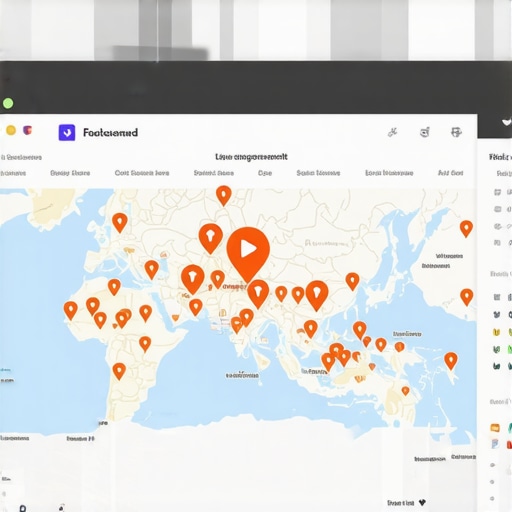Screen dimensions: 512x512
Task: Select the topmost map pin below the tabs
Action: [x=224, y=196]
